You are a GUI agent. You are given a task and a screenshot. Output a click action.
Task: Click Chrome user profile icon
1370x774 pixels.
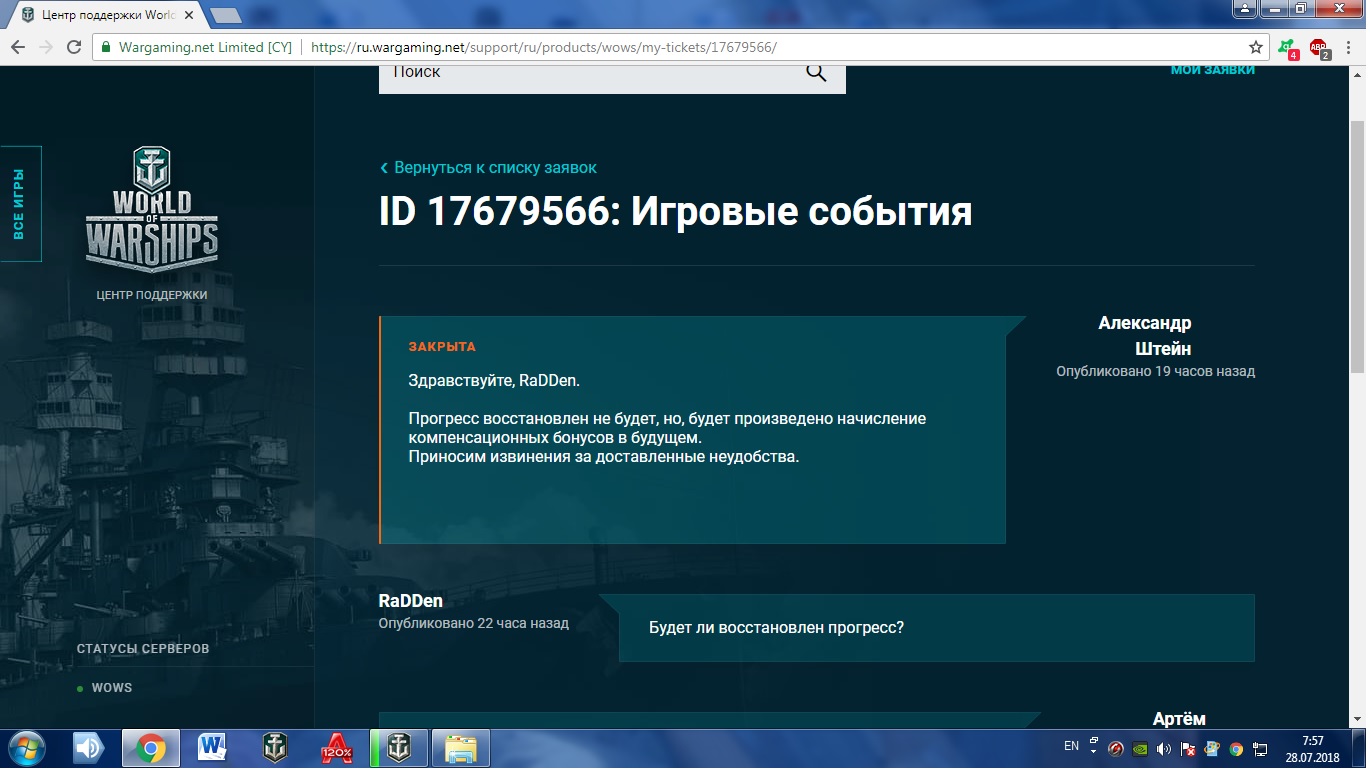(x=1243, y=8)
